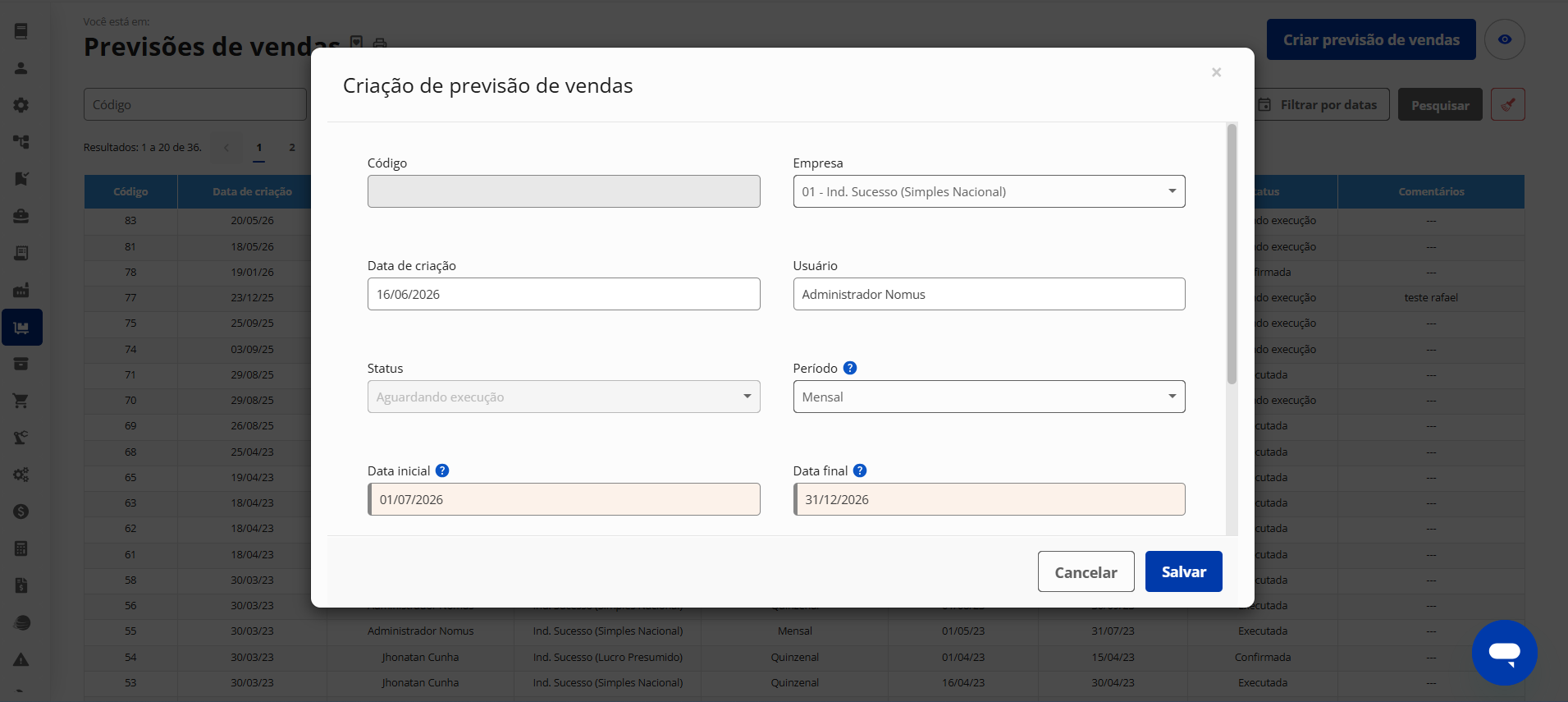Click the Data final date field
Image resolution: width=1568 pixels, height=702 pixels.
point(989,499)
